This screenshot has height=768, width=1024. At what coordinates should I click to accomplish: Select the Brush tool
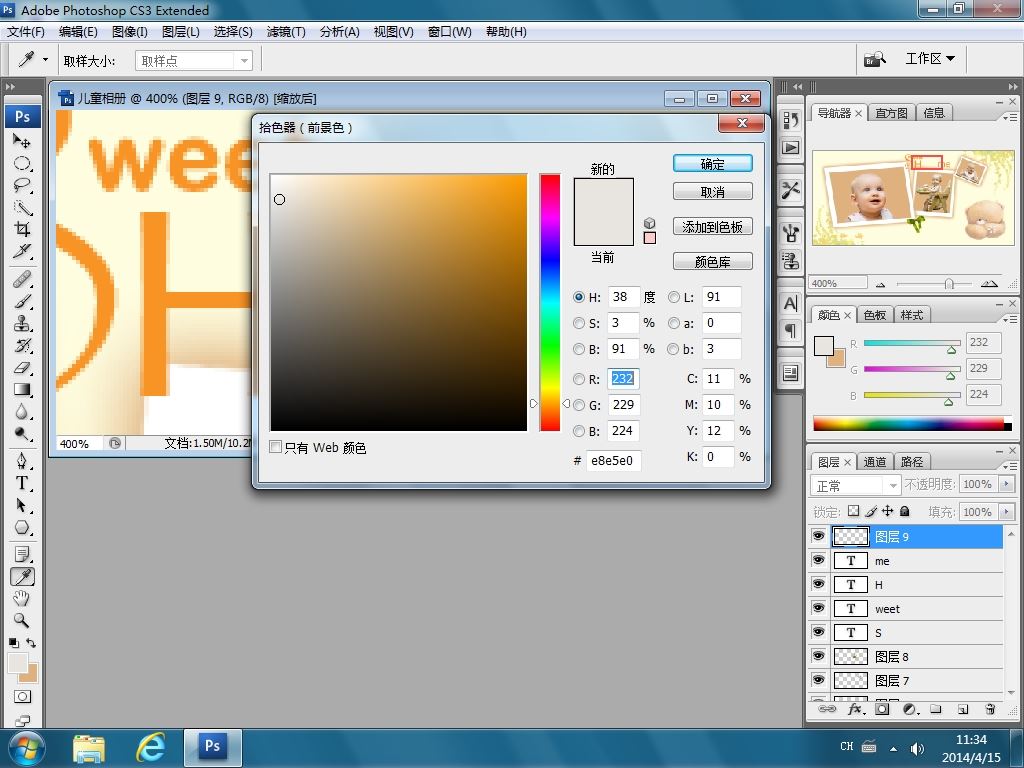click(22, 302)
